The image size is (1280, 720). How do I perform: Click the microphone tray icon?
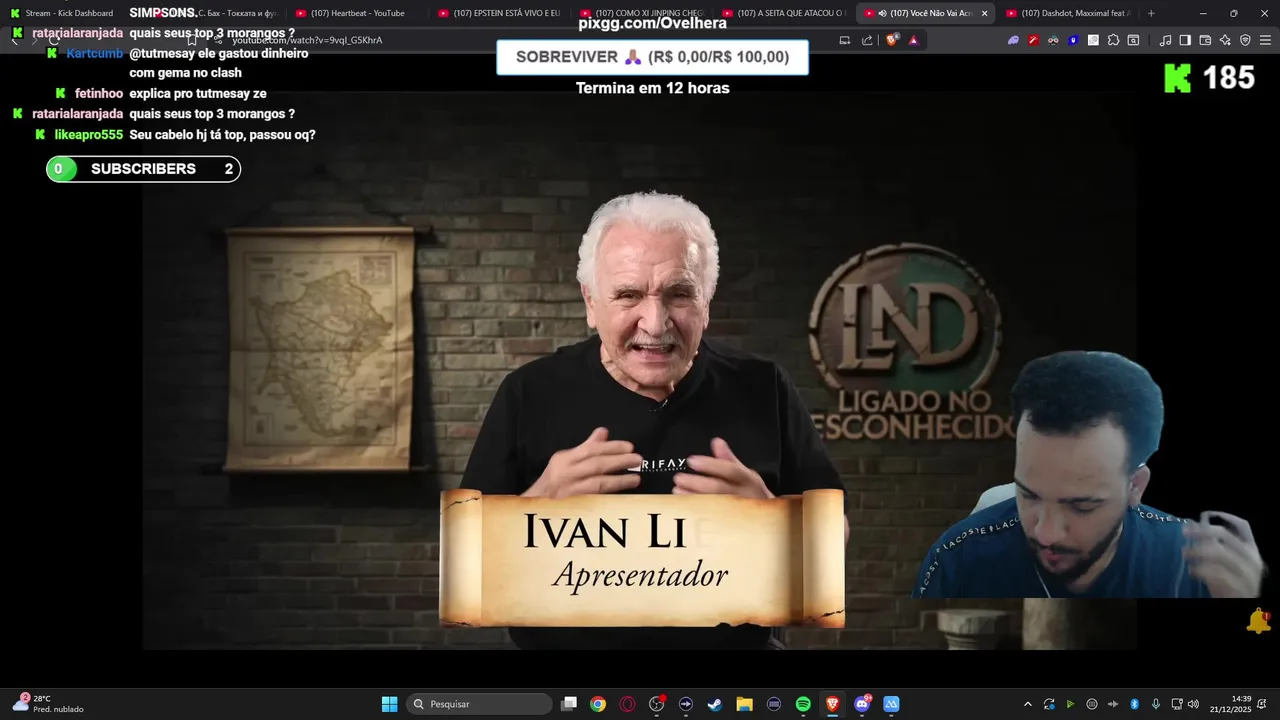click(x=1156, y=704)
